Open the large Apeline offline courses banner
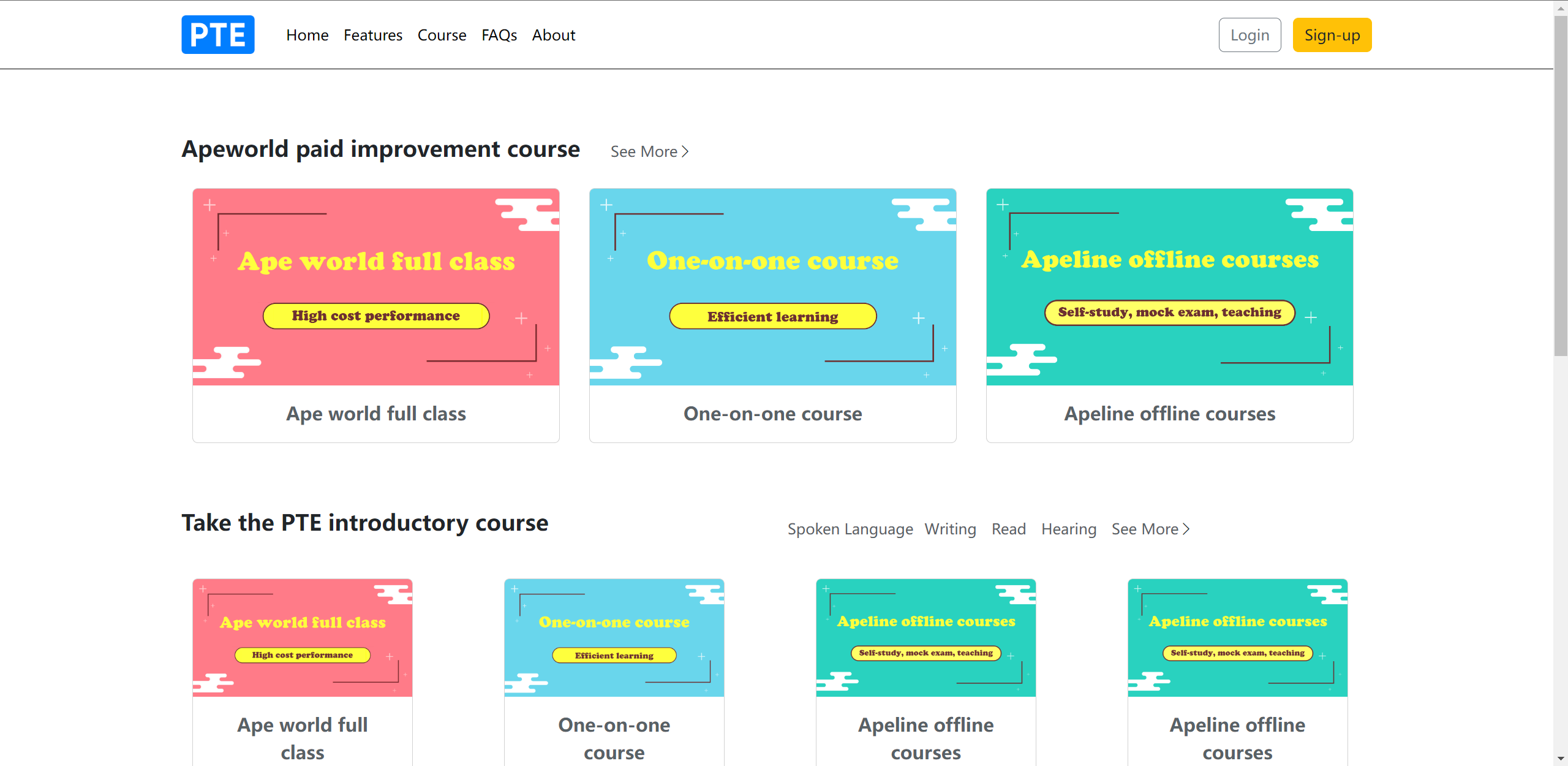Screen dimensions: 1568x766 click(1170, 287)
